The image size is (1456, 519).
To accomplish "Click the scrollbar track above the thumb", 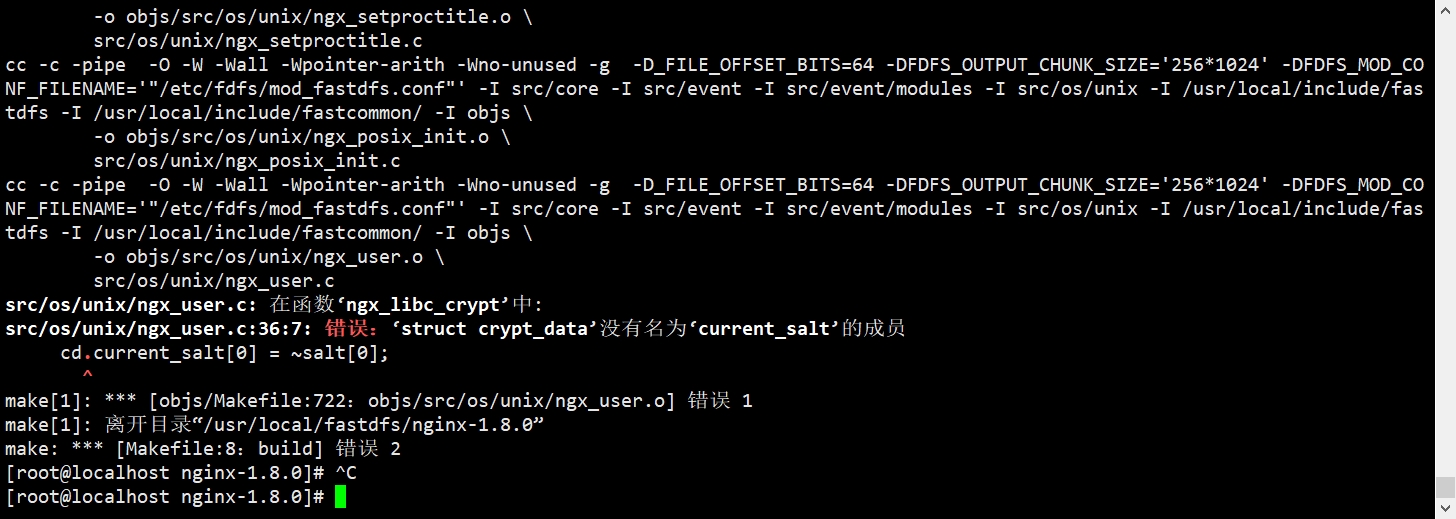I will (1445, 238).
